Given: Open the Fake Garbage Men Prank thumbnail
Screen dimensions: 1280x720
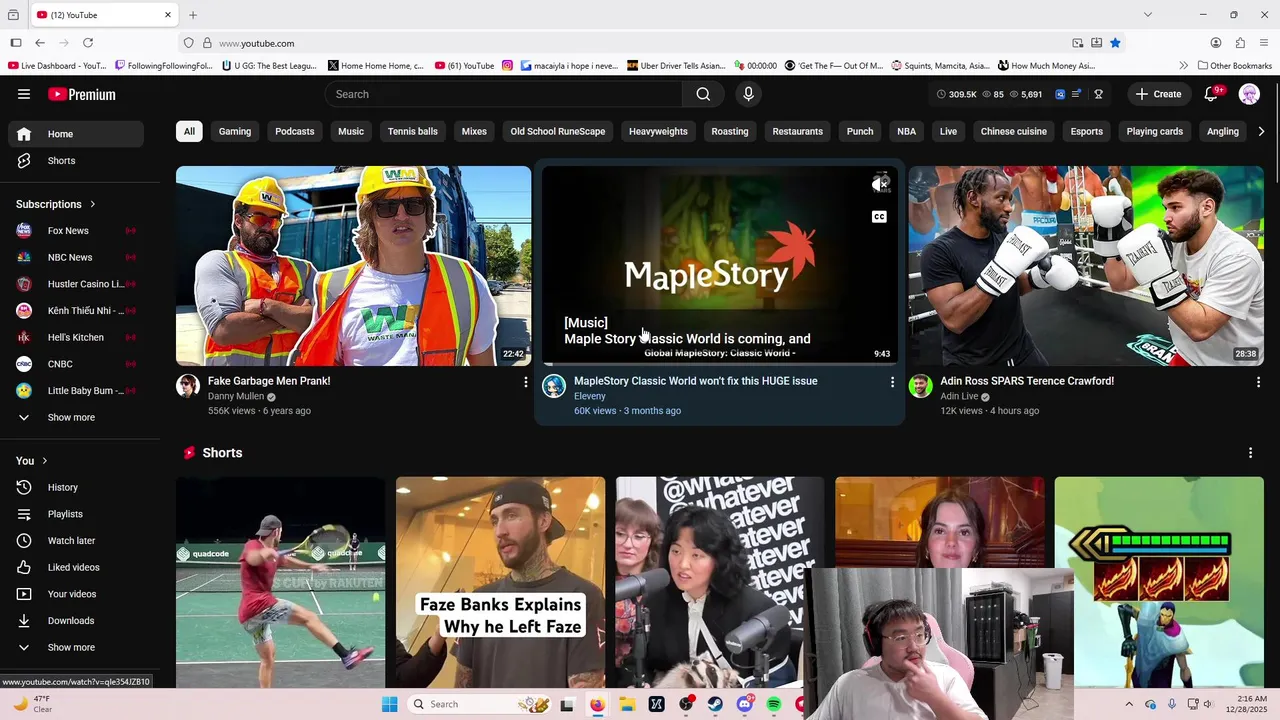Looking at the screenshot, I should tap(353, 266).
